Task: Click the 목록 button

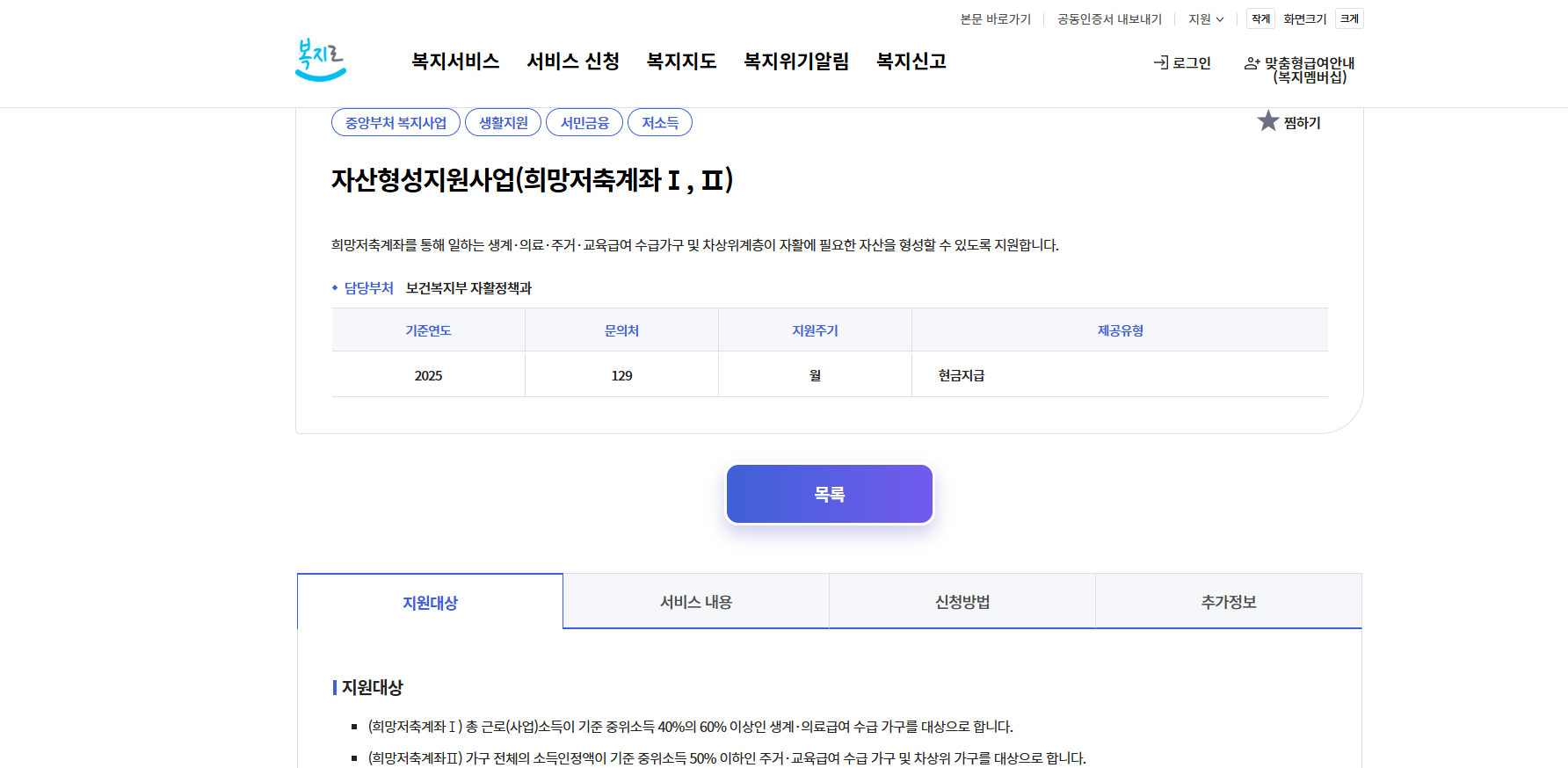Action: 830,494
